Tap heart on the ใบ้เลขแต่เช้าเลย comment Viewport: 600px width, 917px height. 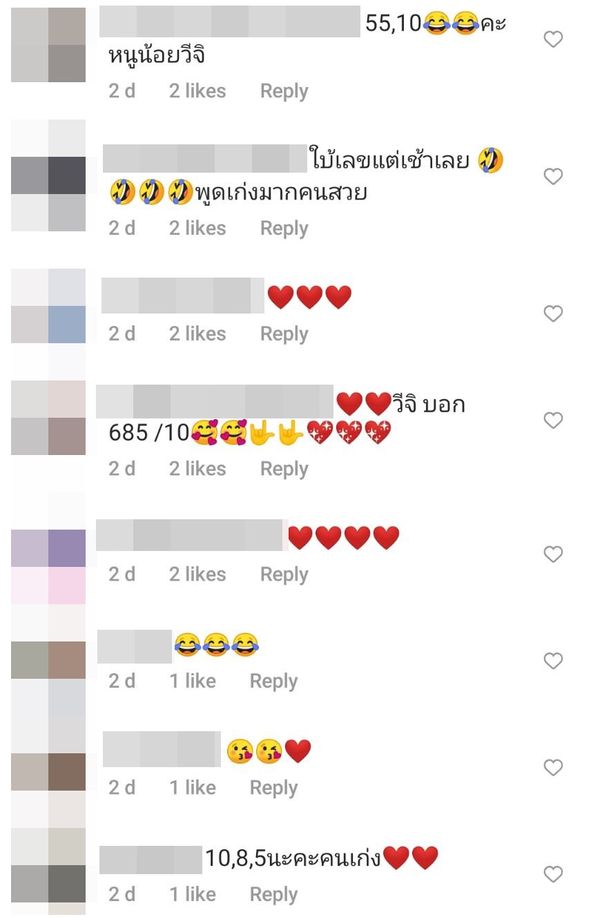(x=553, y=176)
